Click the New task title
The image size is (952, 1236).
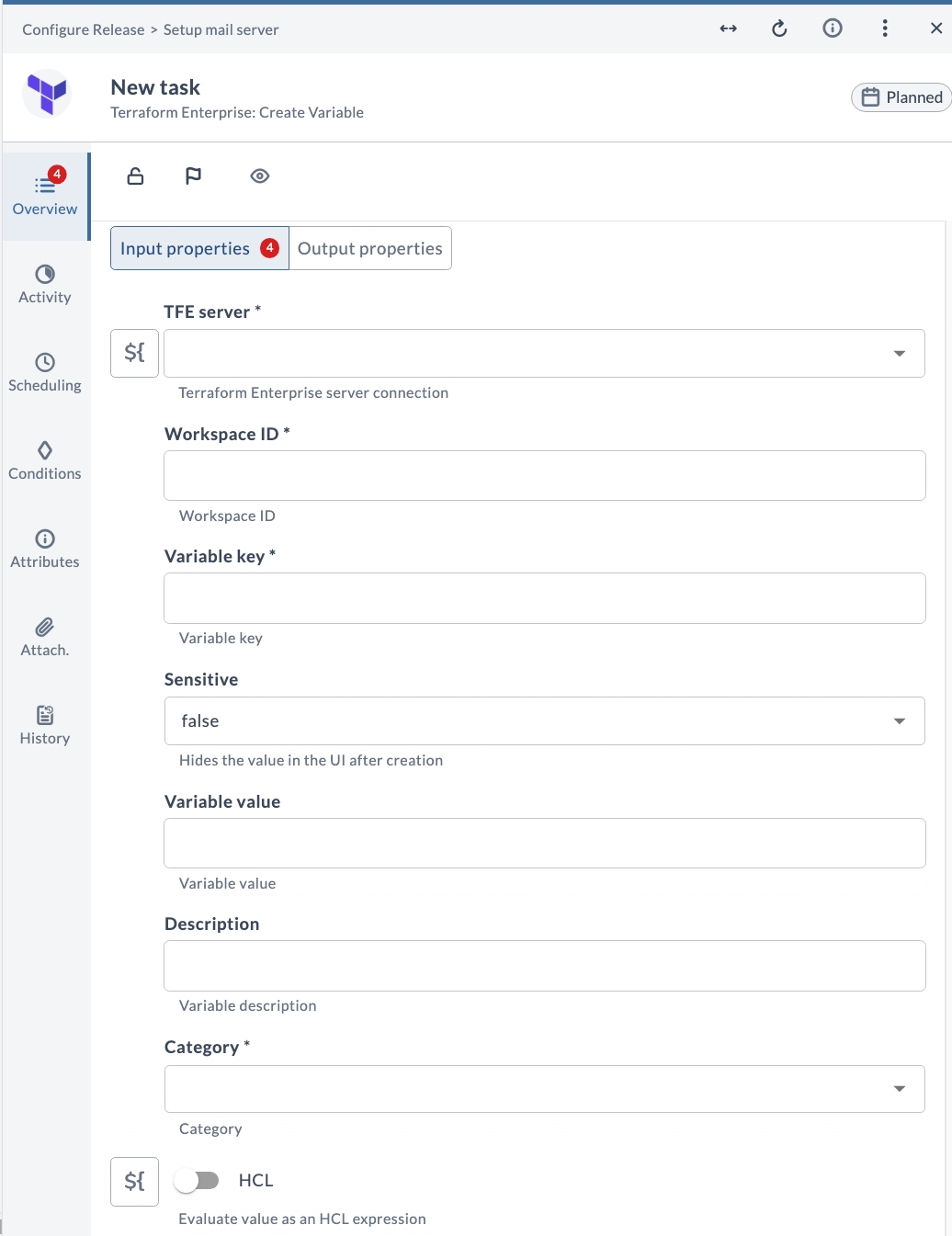coord(155,87)
